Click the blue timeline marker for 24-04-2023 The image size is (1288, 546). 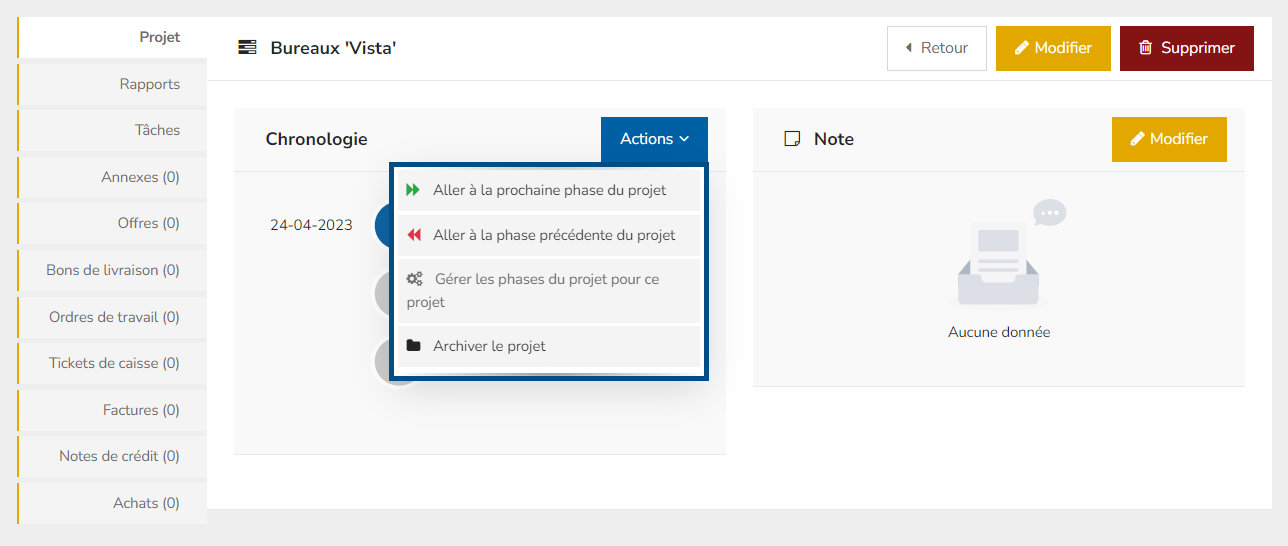pyautogui.click(x=382, y=225)
